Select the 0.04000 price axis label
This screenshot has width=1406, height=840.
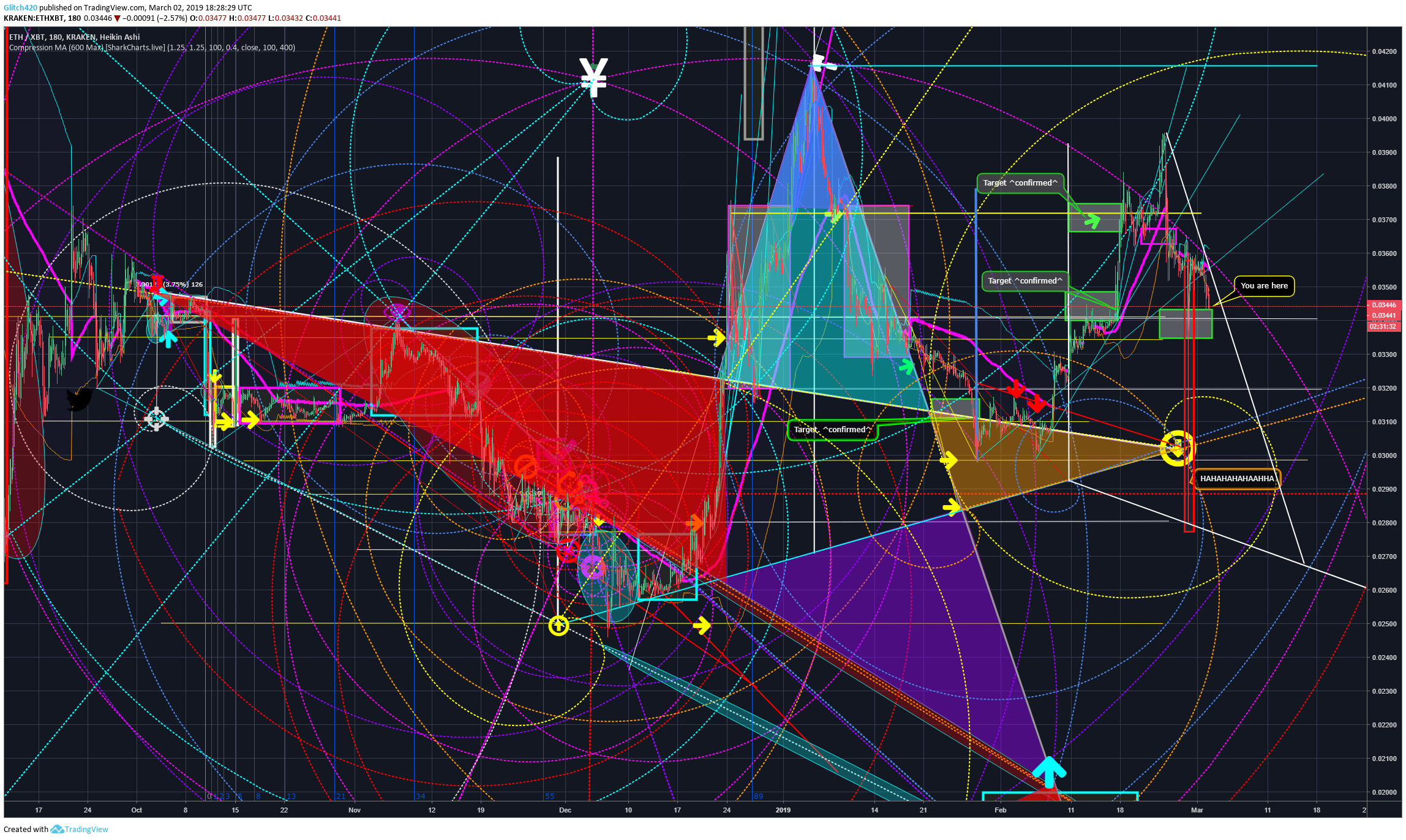pyautogui.click(x=1385, y=119)
